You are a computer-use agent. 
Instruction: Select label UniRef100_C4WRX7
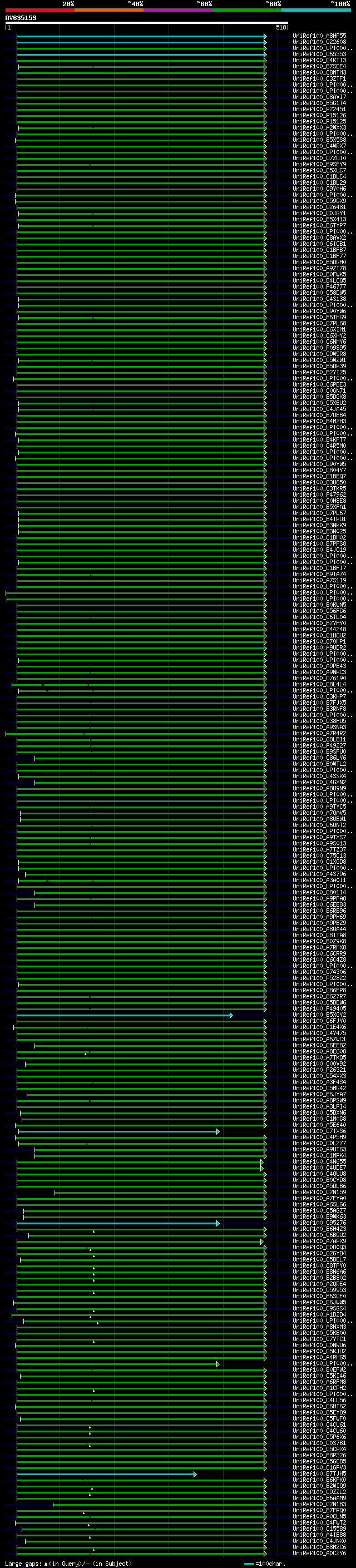pos(319,146)
